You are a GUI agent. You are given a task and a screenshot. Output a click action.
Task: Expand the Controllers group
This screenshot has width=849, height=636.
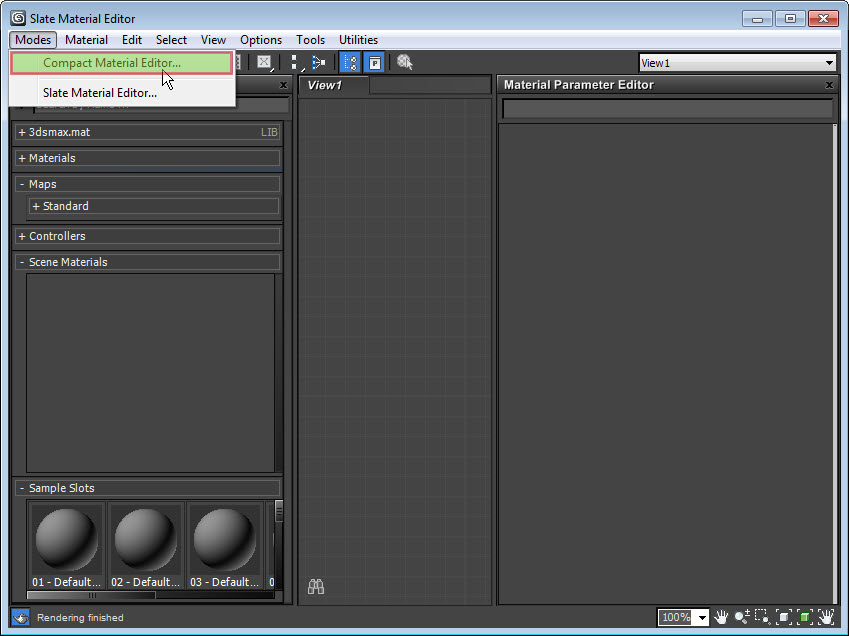click(22, 236)
